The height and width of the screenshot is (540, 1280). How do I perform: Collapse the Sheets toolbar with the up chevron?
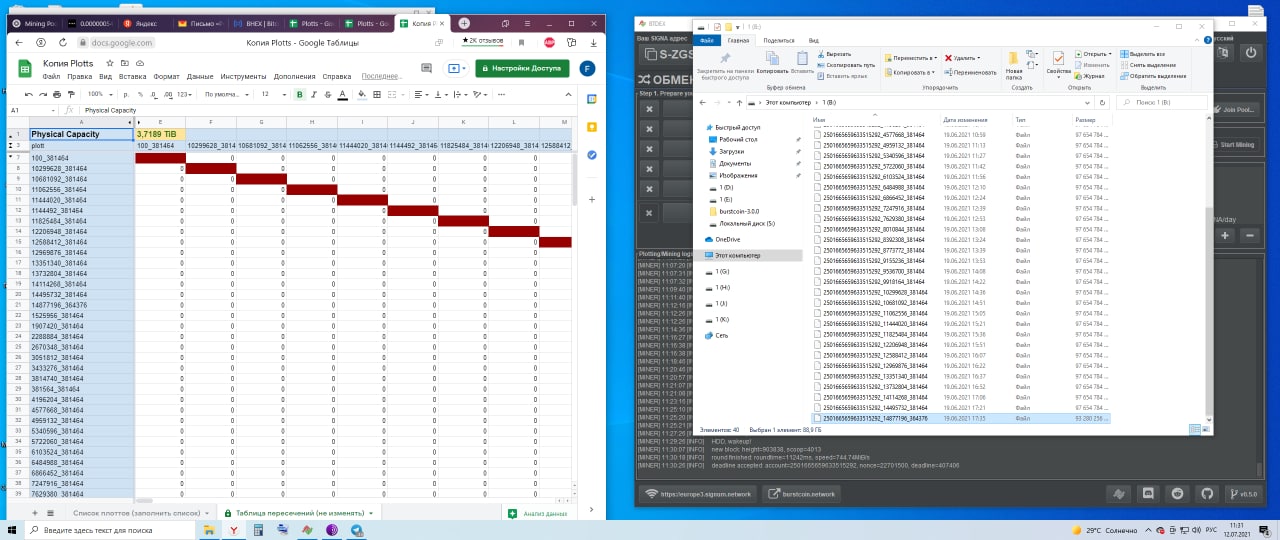tap(566, 94)
